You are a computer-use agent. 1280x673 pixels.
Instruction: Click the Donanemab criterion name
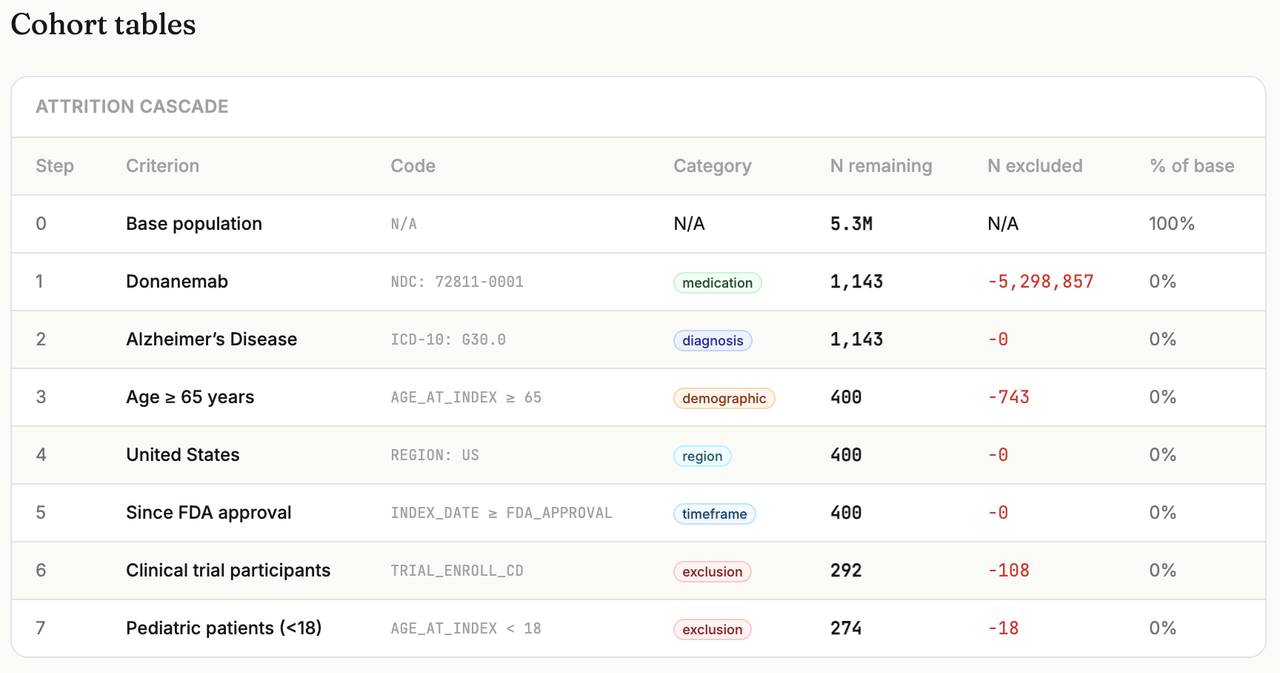177,282
